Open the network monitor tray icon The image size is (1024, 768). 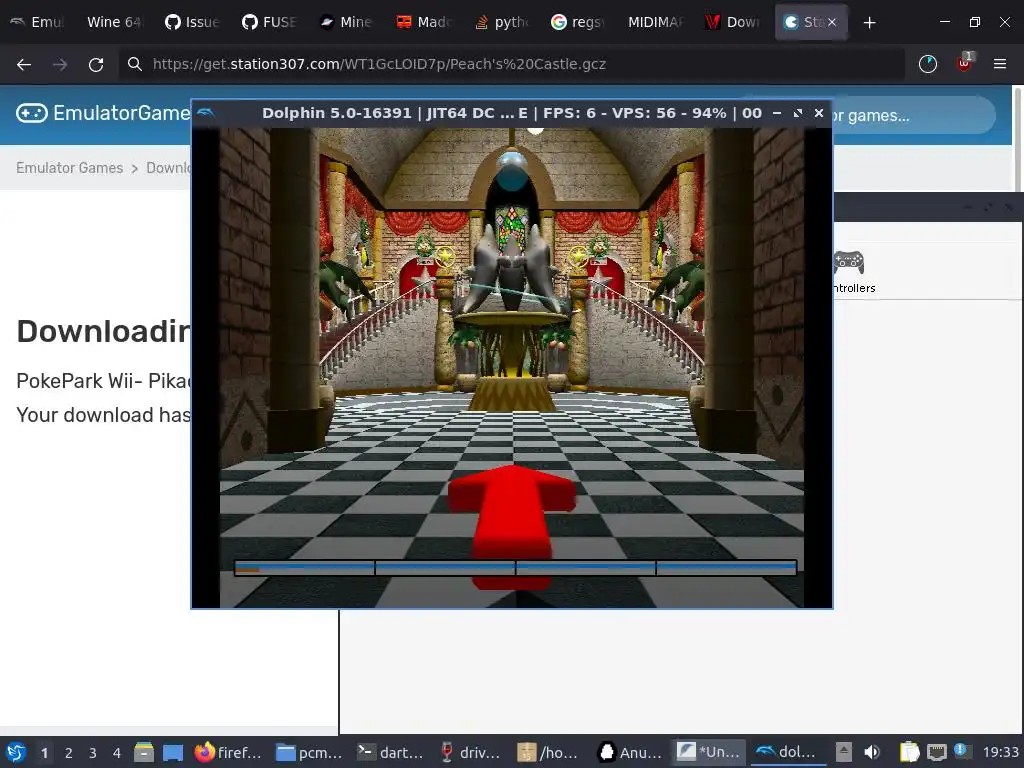coord(936,752)
